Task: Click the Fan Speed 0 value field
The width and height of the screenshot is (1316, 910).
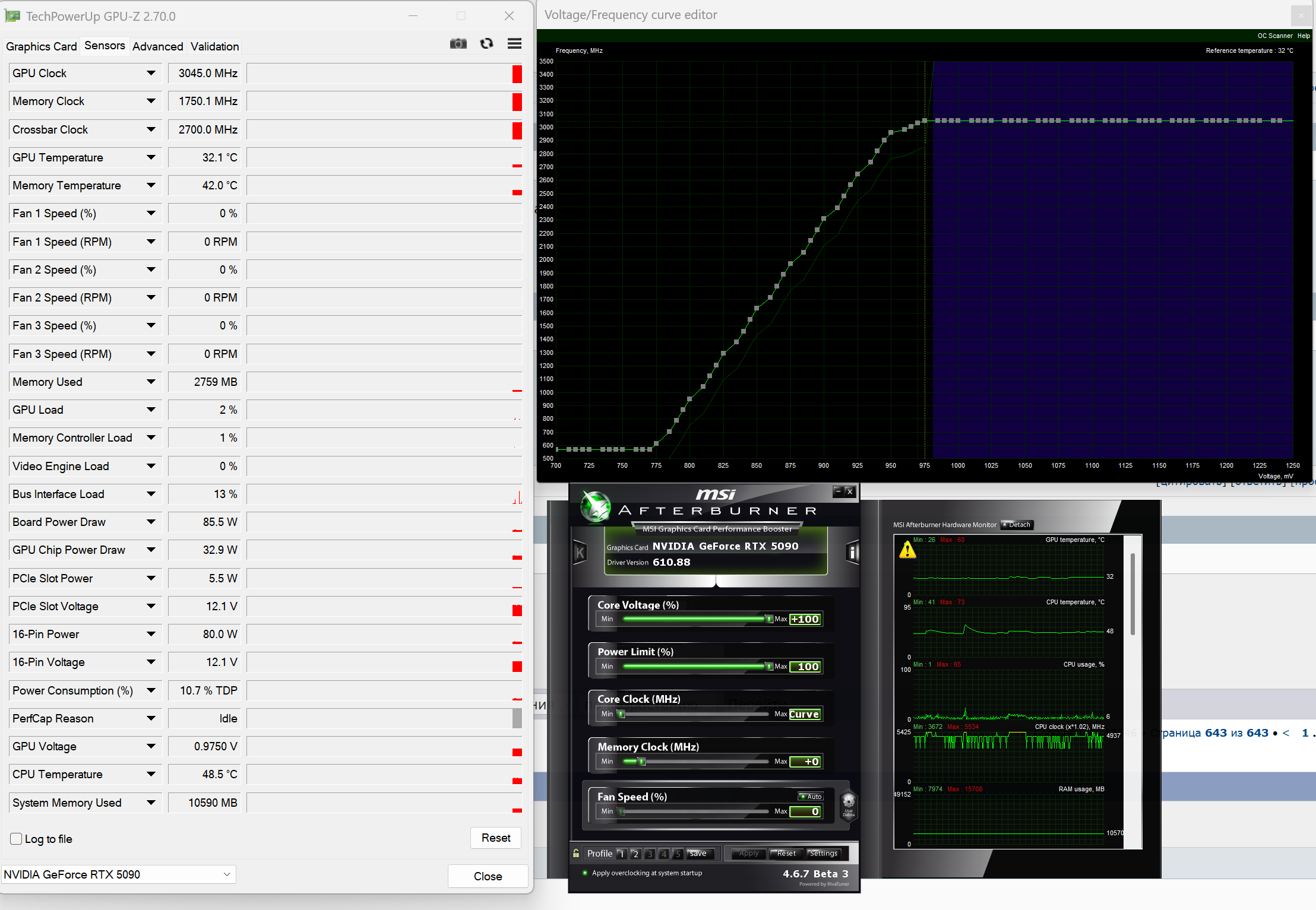Action: tap(805, 811)
